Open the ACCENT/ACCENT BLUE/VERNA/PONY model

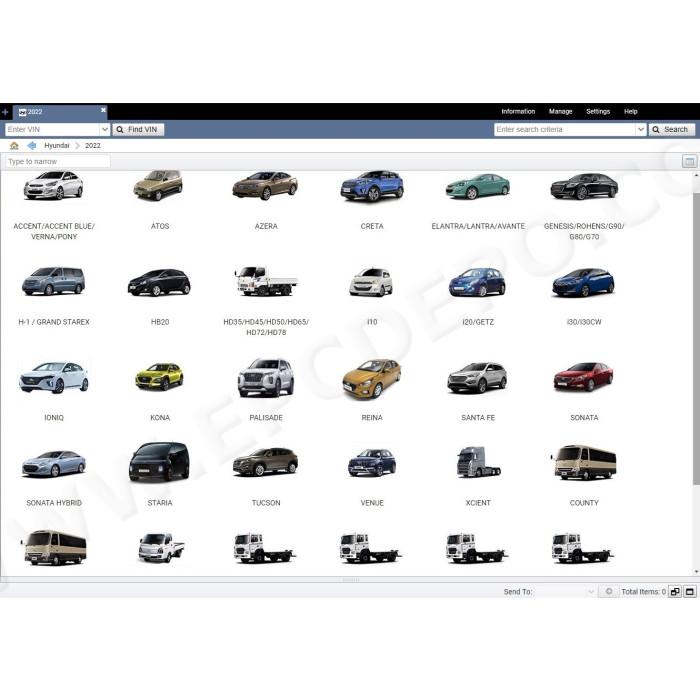[x=54, y=206]
